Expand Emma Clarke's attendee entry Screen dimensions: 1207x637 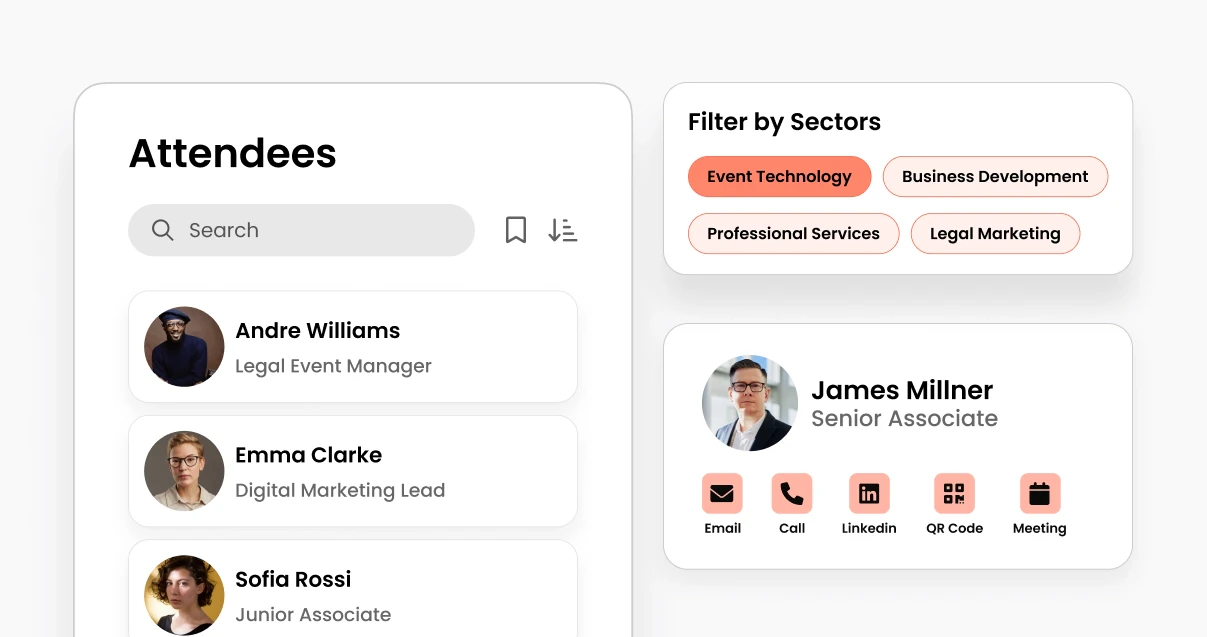[353, 471]
